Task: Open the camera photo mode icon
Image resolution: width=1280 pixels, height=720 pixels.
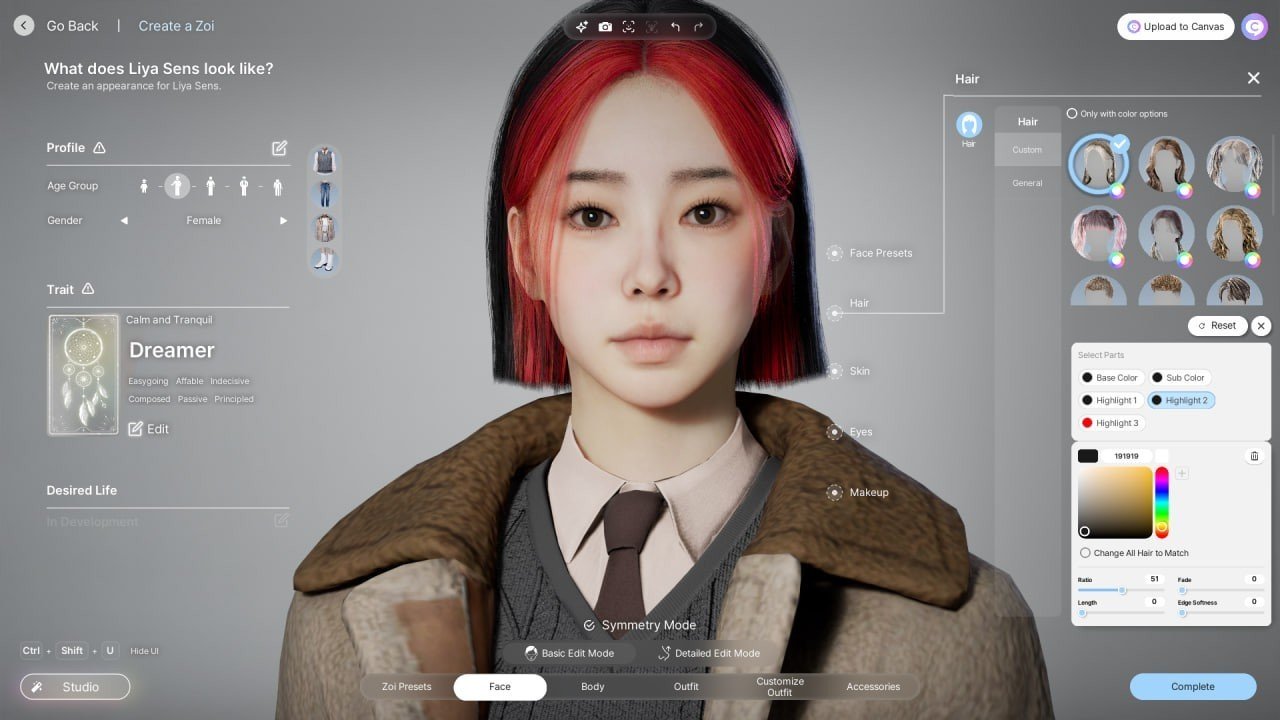Action: tap(605, 27)
